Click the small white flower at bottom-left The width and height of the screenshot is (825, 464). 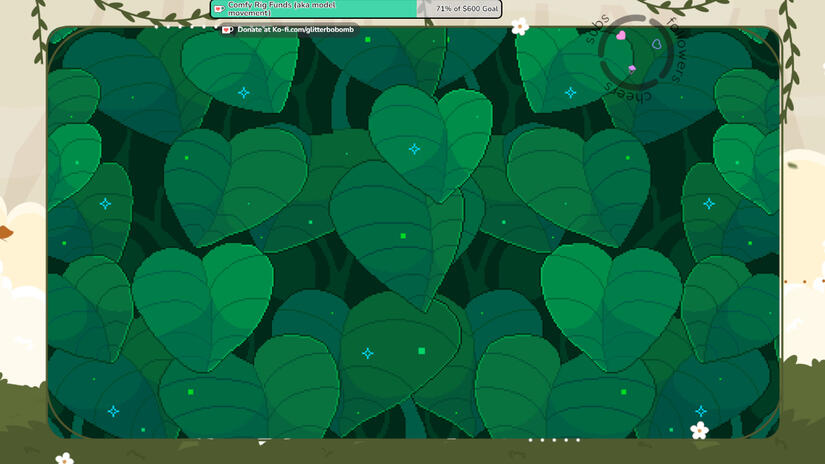pyautogui.click(x=64, y=459)
